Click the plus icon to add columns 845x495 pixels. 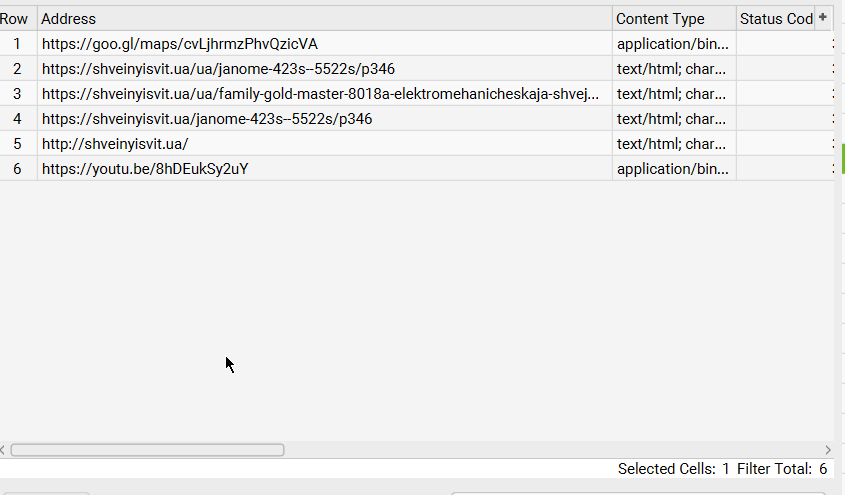(x=823, y=17)
